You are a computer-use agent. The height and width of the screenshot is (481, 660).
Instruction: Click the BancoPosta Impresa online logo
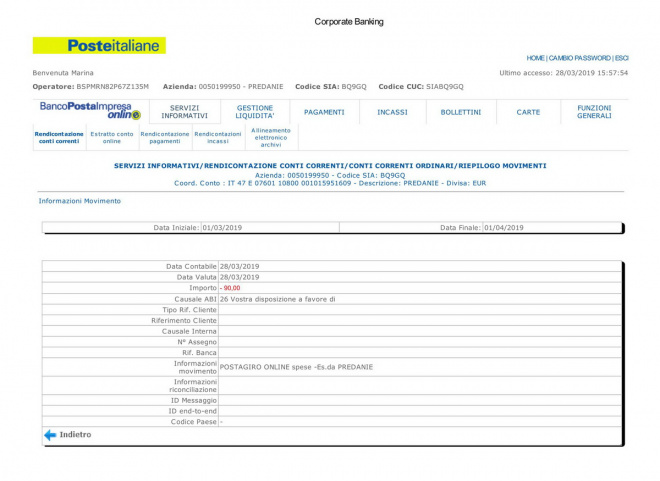point(89,111)
